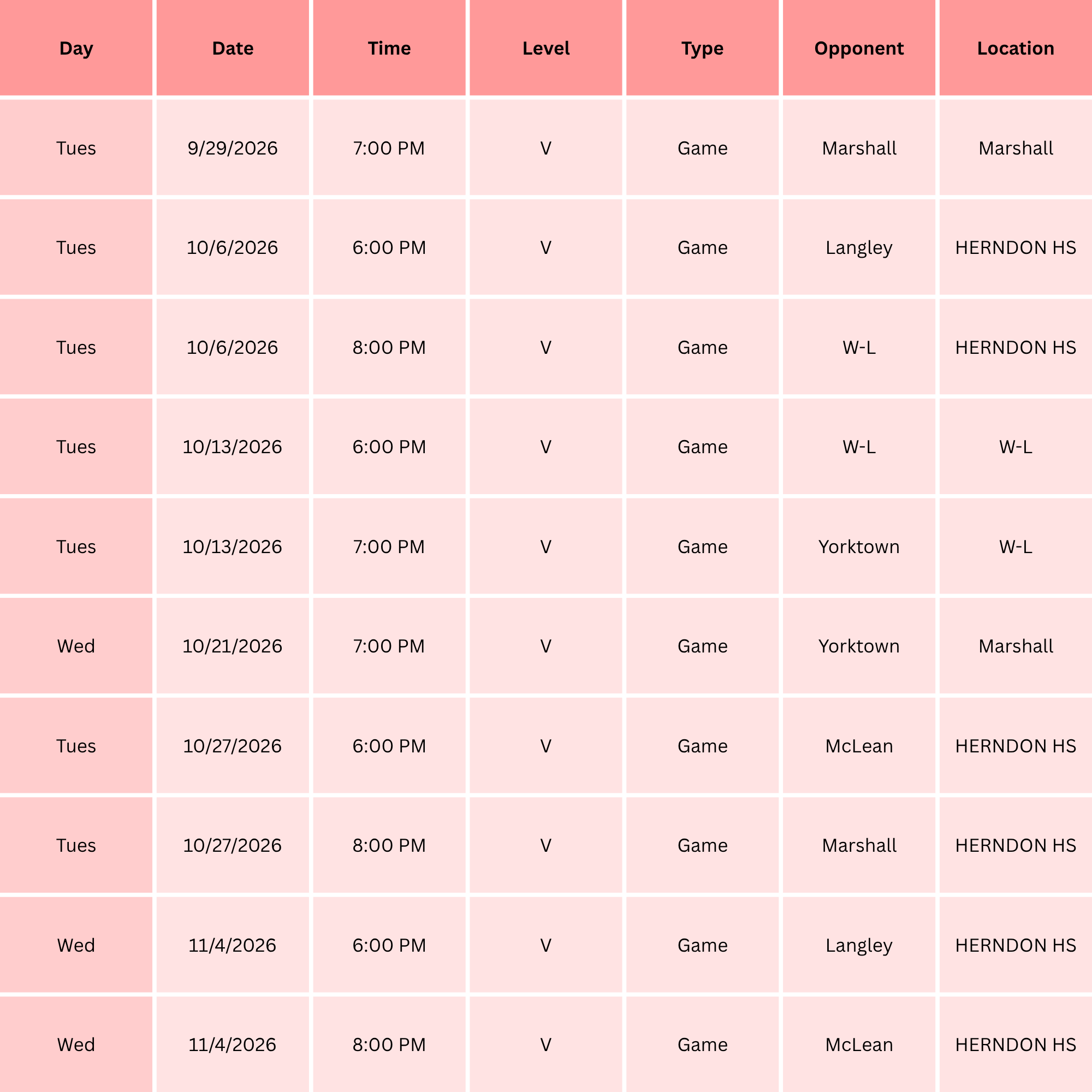
Task: Select the Wed cell for 10/21/2026
Action: 76,645
